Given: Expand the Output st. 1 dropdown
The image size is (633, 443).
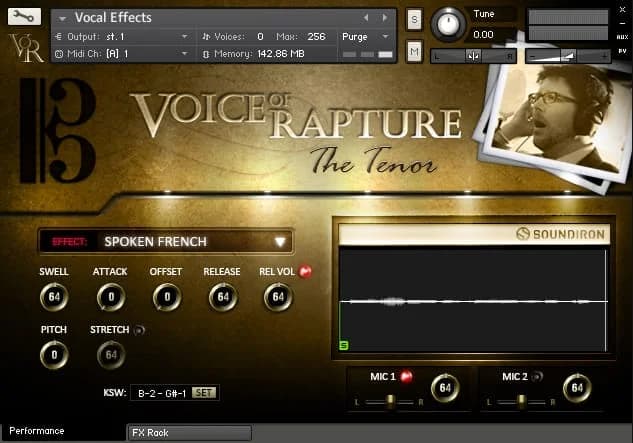Looking at the screenshot, I should 183,36.
